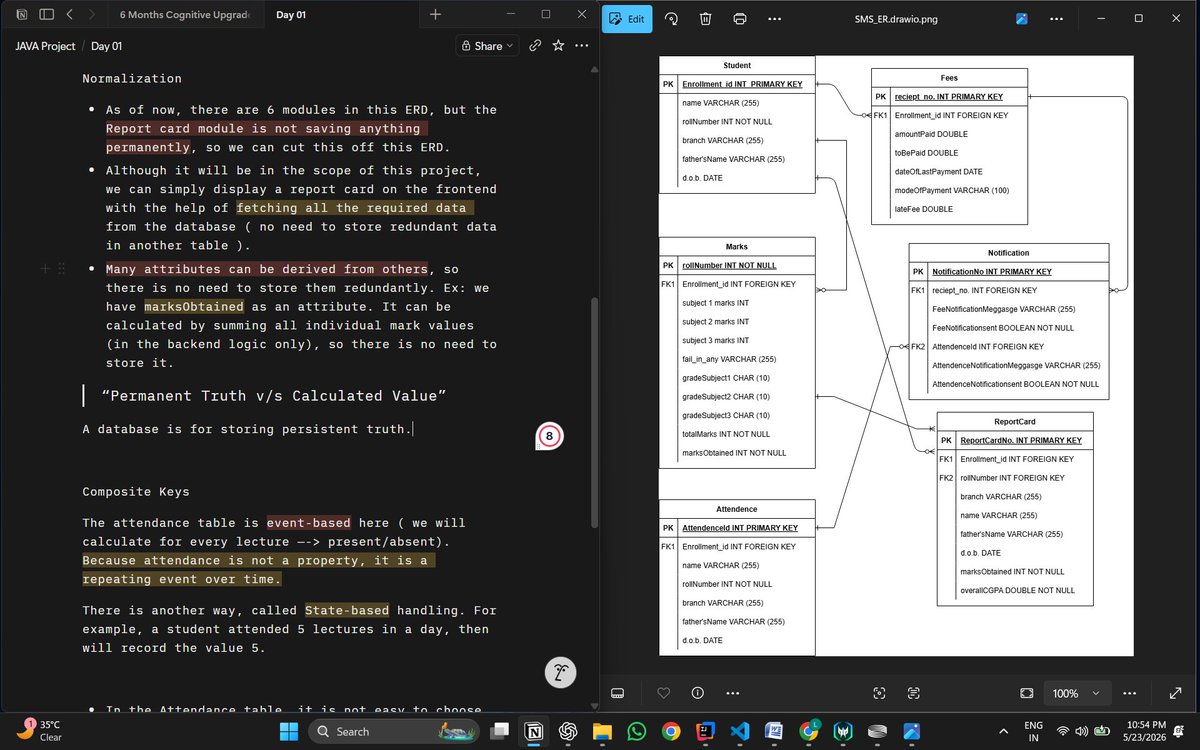Enter fullscreen with the diagonal arrows icon
Viewport: 1200px width, 750px height.
pyautogui.click(x=1174, y=693)
